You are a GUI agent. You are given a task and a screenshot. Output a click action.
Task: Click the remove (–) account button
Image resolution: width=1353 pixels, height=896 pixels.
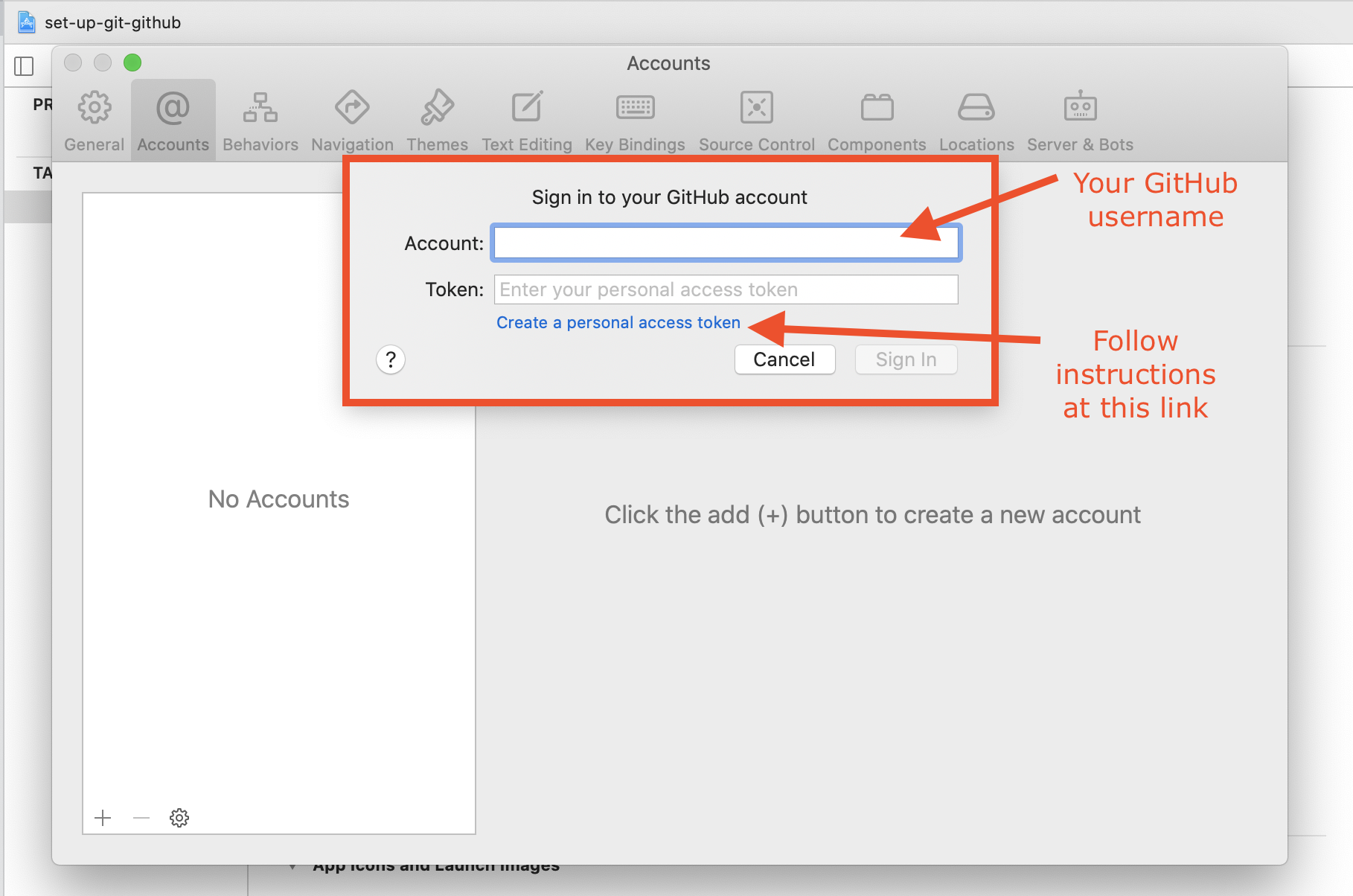[x=141, y=818]
